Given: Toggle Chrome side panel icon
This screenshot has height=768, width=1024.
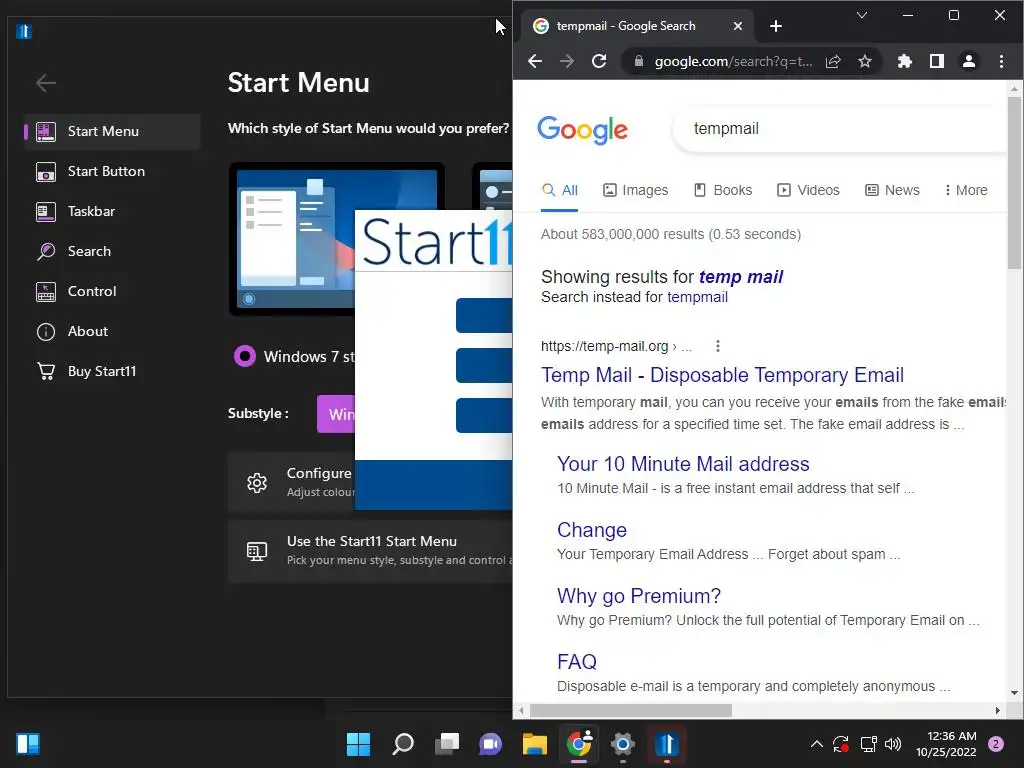Looking at the screenshot, I should (x=936, y=61).
